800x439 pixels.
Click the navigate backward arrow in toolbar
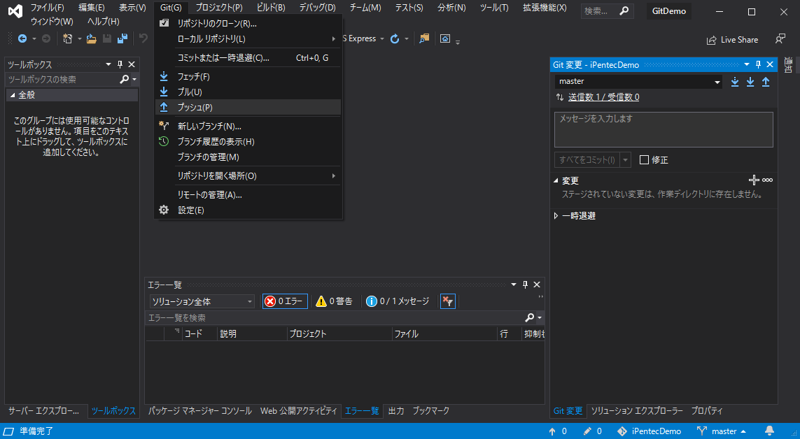(x=22, y=39)
